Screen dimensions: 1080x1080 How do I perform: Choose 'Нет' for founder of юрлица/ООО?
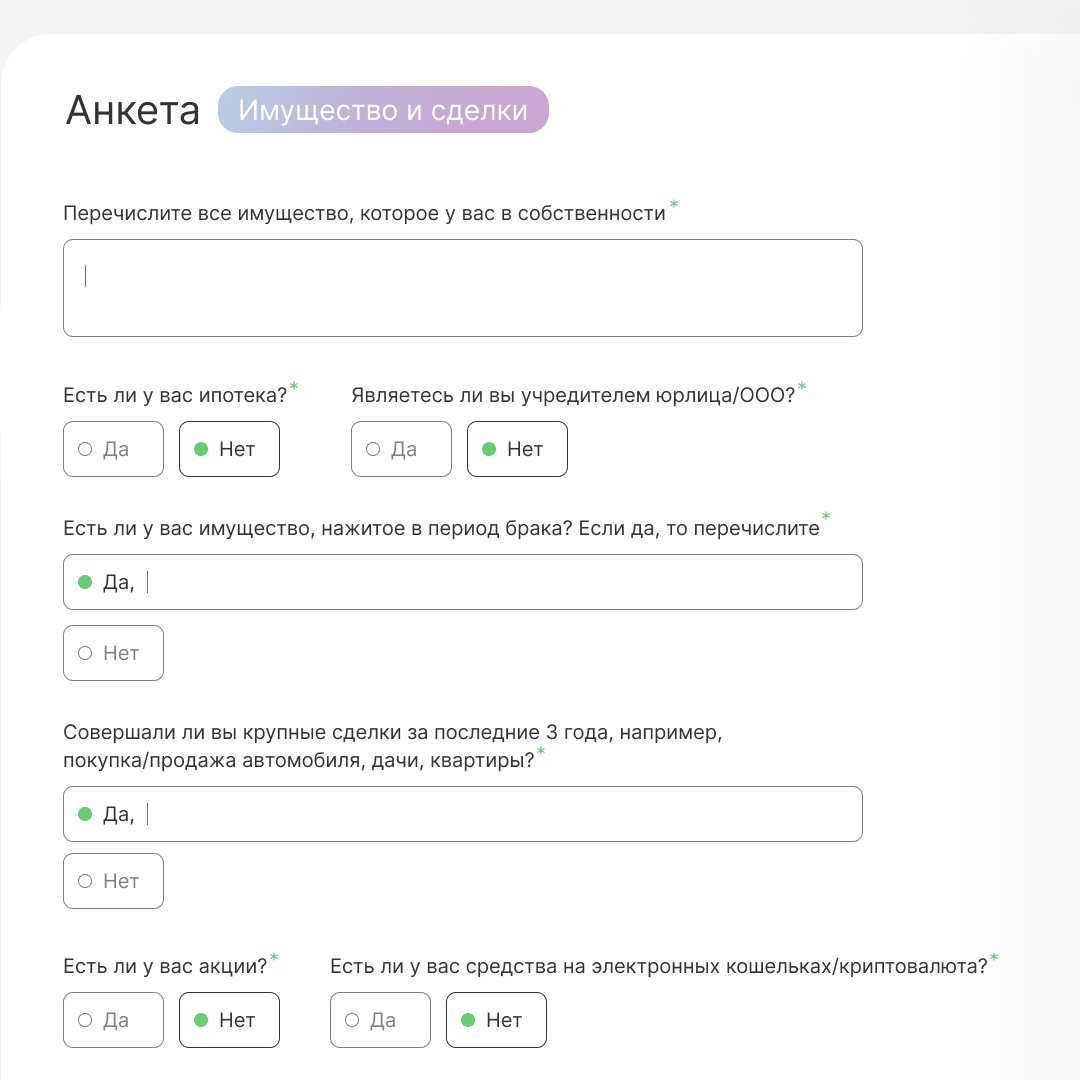click(517, 449)
